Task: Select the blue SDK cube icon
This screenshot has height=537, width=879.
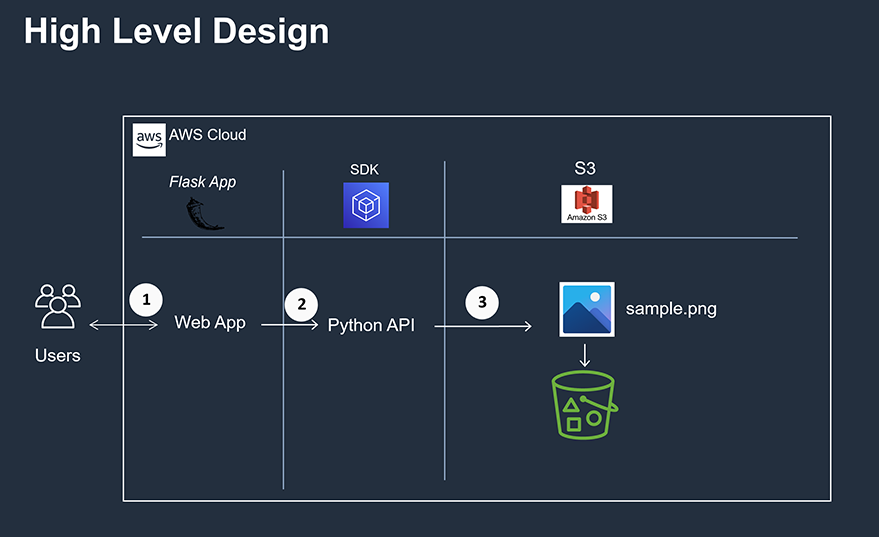Action: (x=366, y=205)
